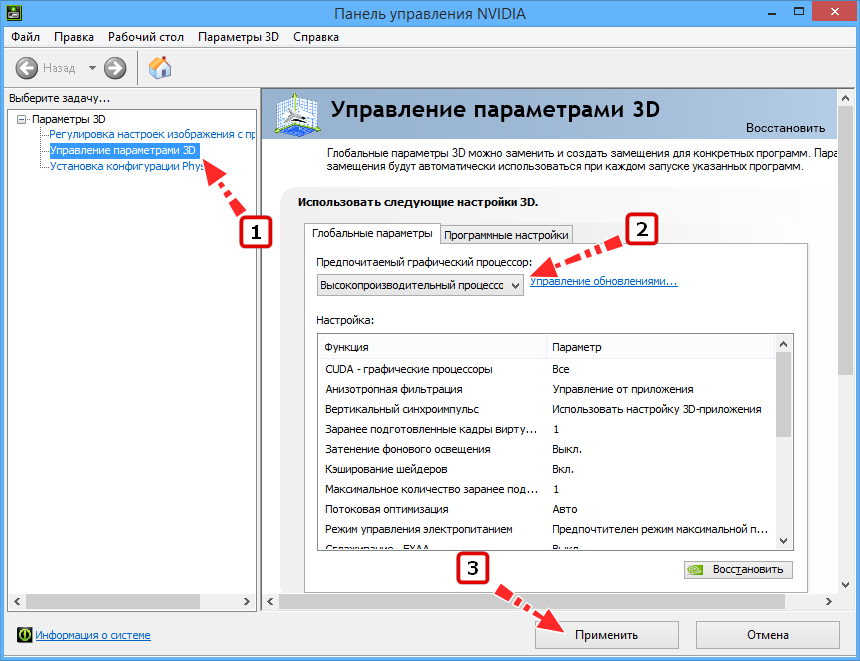
Task: Click the NVIDIA system info icon
Action: pos(24,635)
